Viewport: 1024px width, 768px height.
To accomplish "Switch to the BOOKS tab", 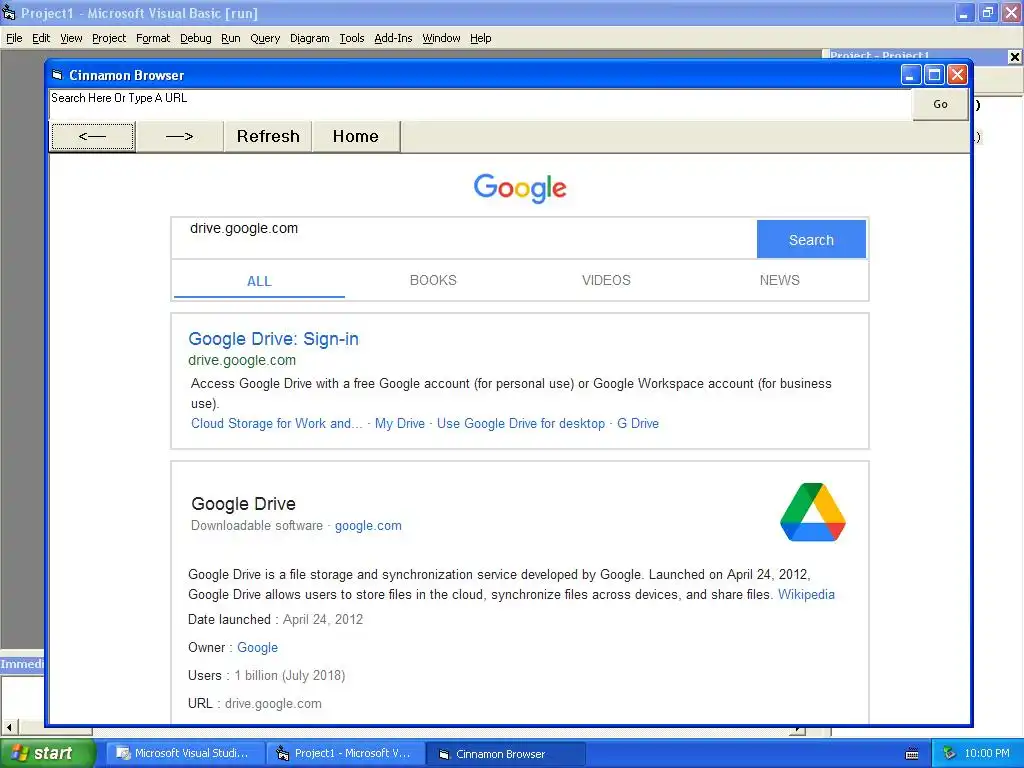I will (x=433, y=280).
